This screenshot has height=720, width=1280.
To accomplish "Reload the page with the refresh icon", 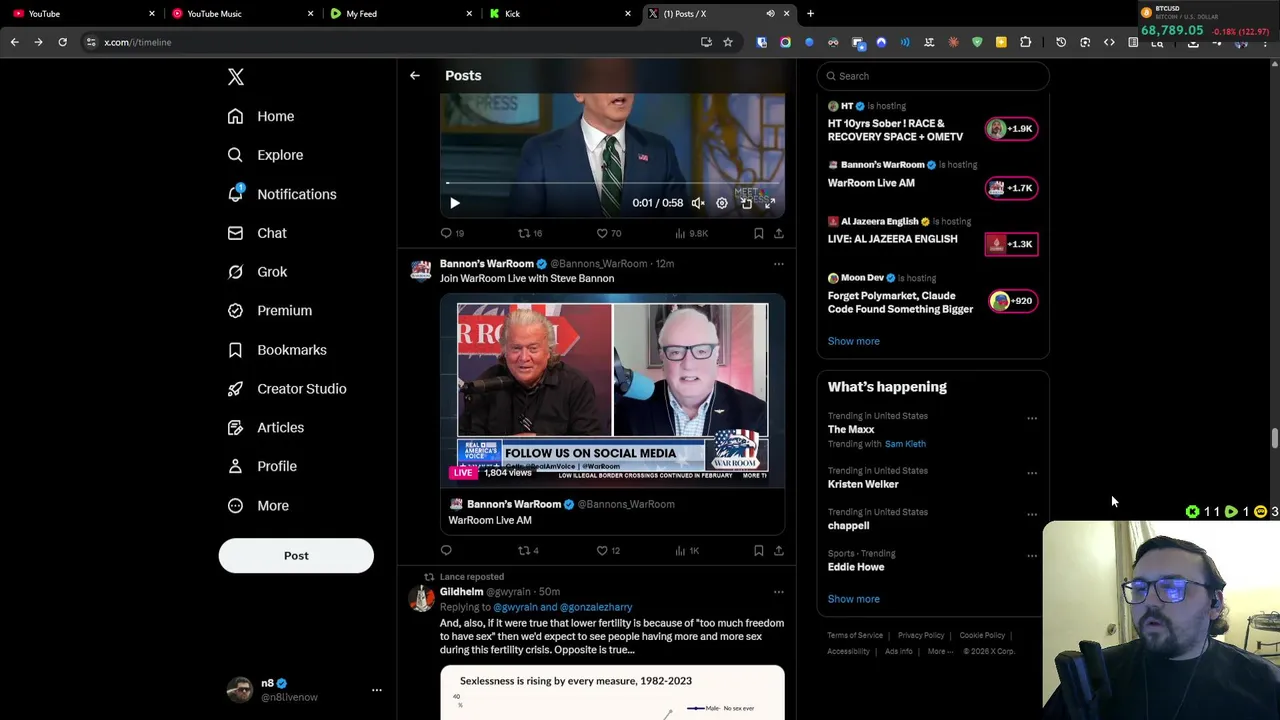I will (62, 42).
